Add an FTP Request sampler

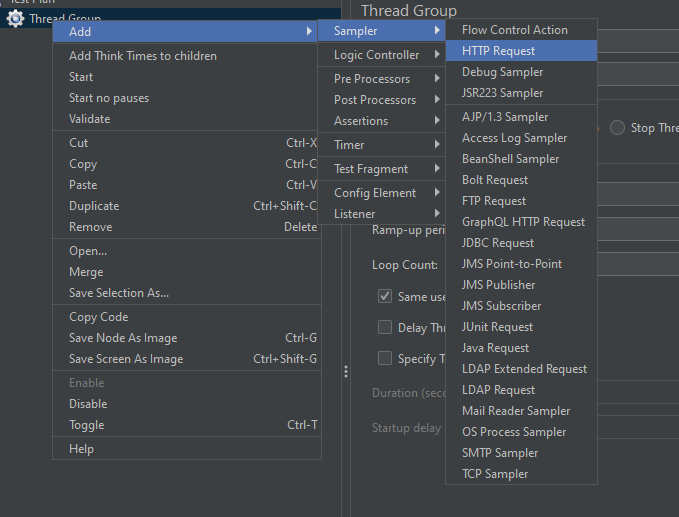tap(521, 201)
